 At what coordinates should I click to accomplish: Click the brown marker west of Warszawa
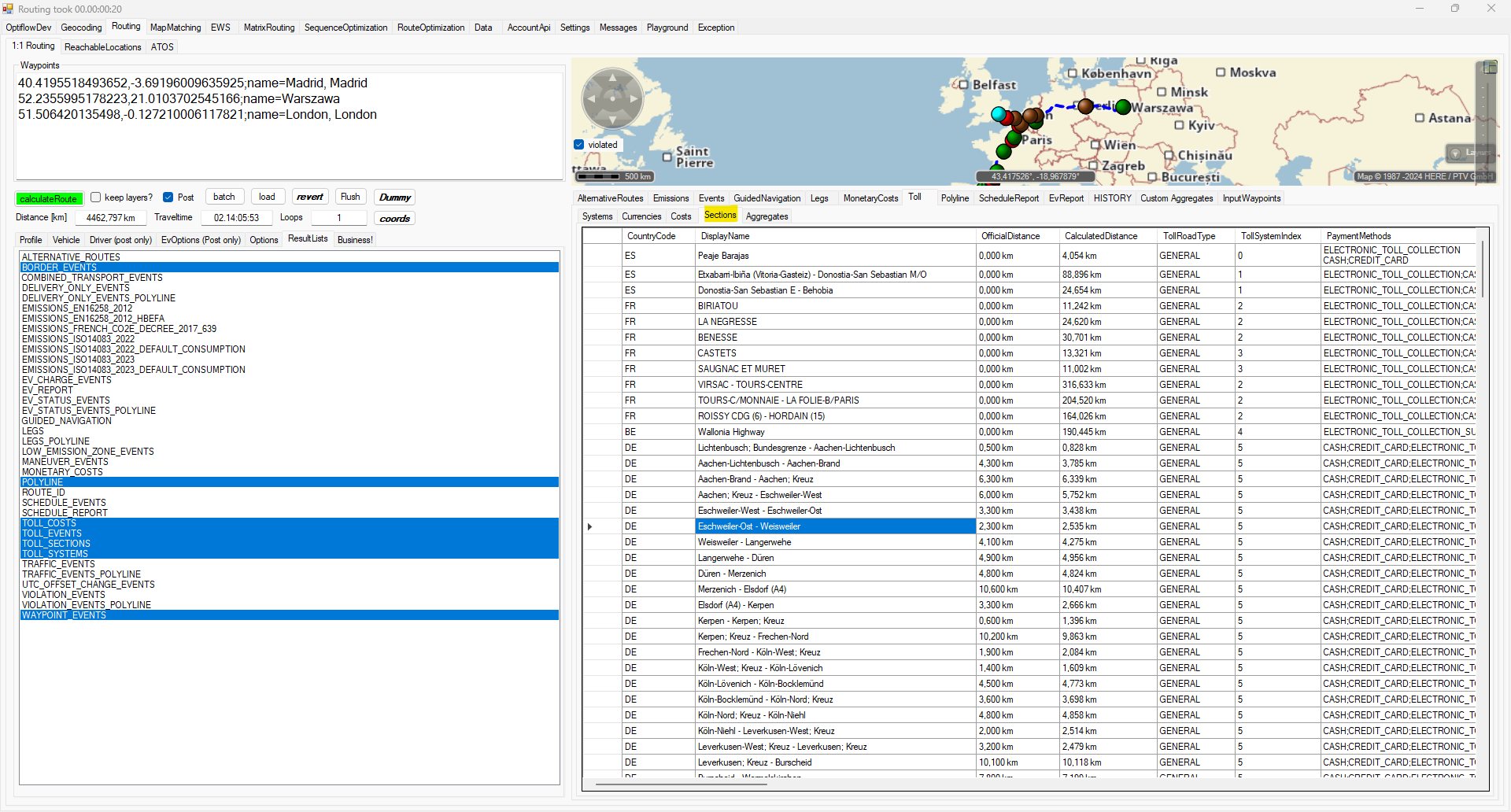(1085, 106)
